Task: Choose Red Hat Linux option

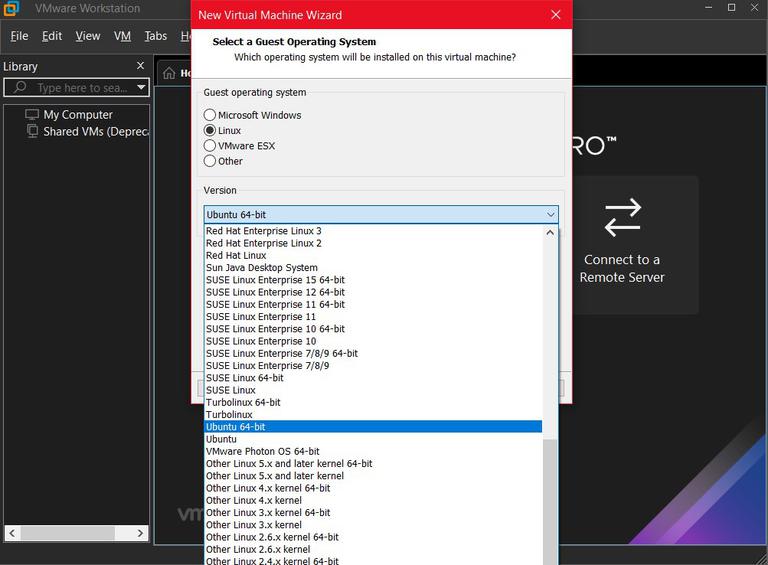Action: pos(373,255)
